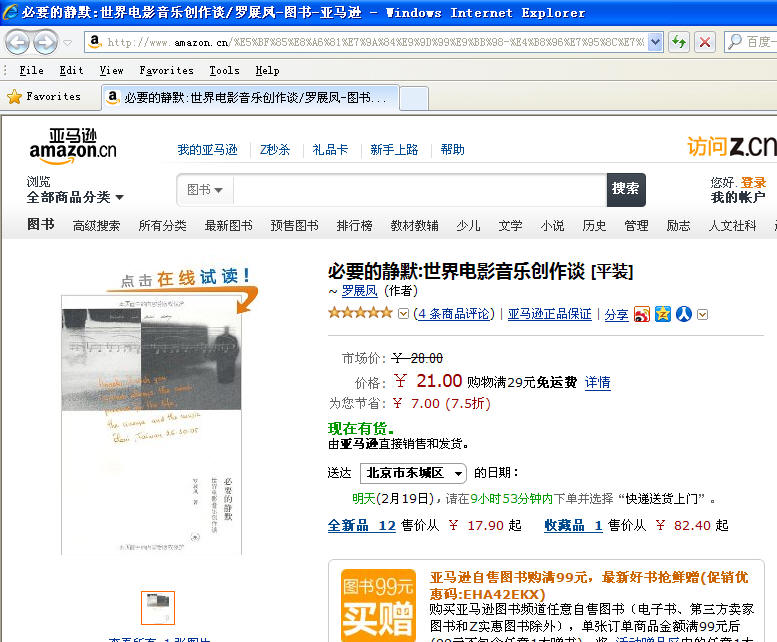The width and height of the screenshot is (777, 642).
Task: Open the 北京市东城区 delivery region dropdown
Action: coord(413,473)
